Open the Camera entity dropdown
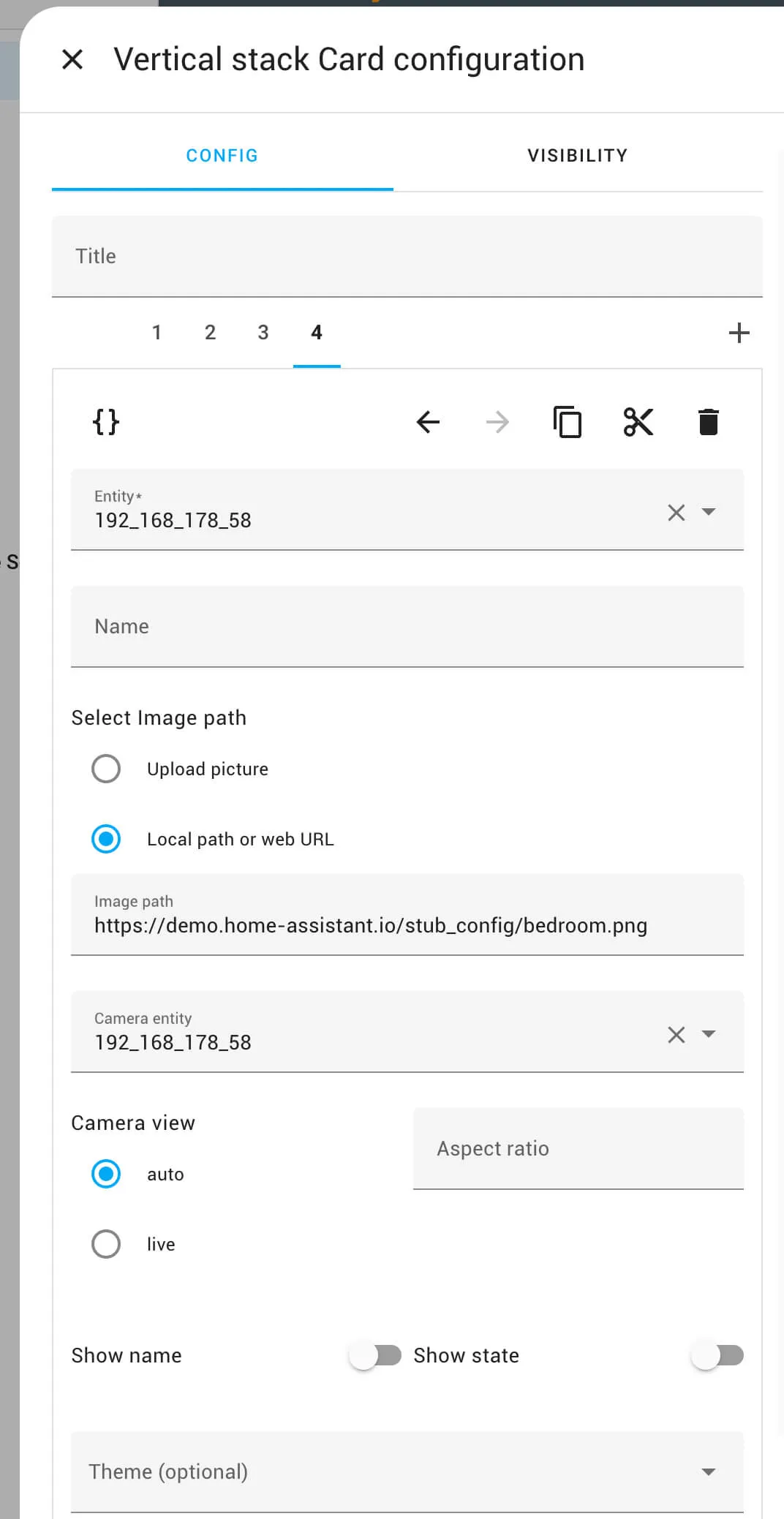 (708, 1034)
